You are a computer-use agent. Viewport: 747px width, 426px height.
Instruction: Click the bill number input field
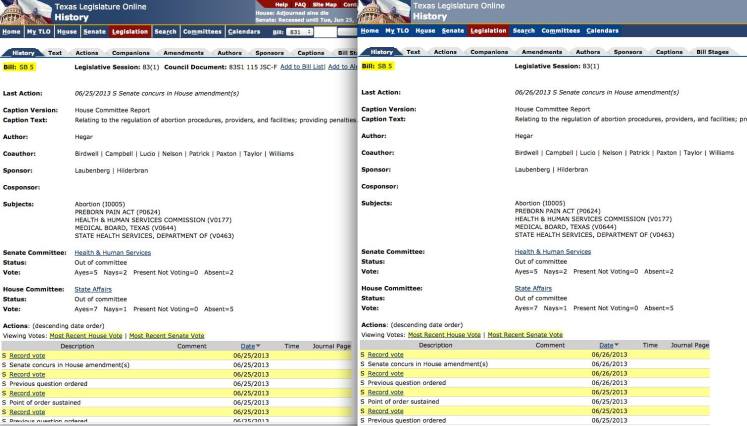click(x=332, y=32)
